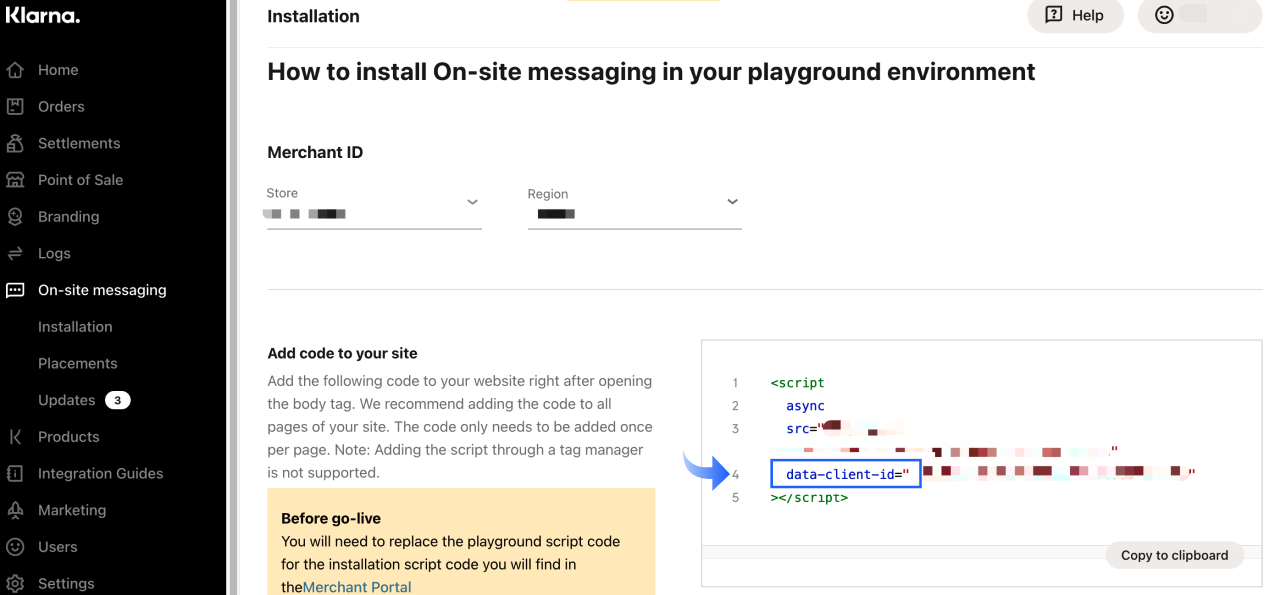Click the Settings gear icon
1275x595 pixels.
[15, 583]
